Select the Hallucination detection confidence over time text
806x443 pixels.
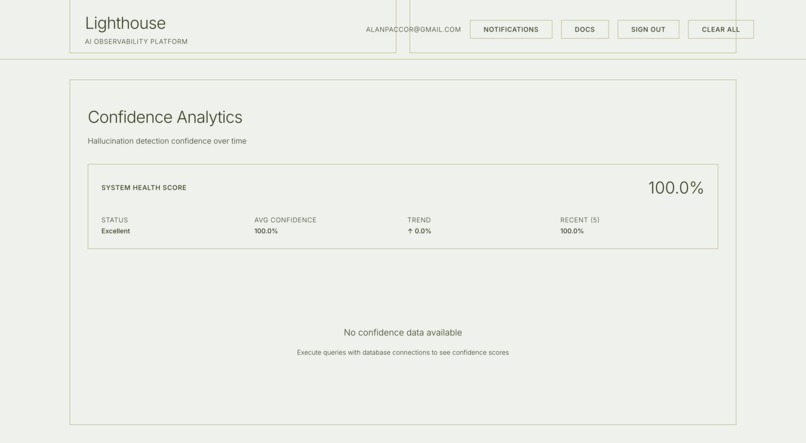[x=167, y=141]
